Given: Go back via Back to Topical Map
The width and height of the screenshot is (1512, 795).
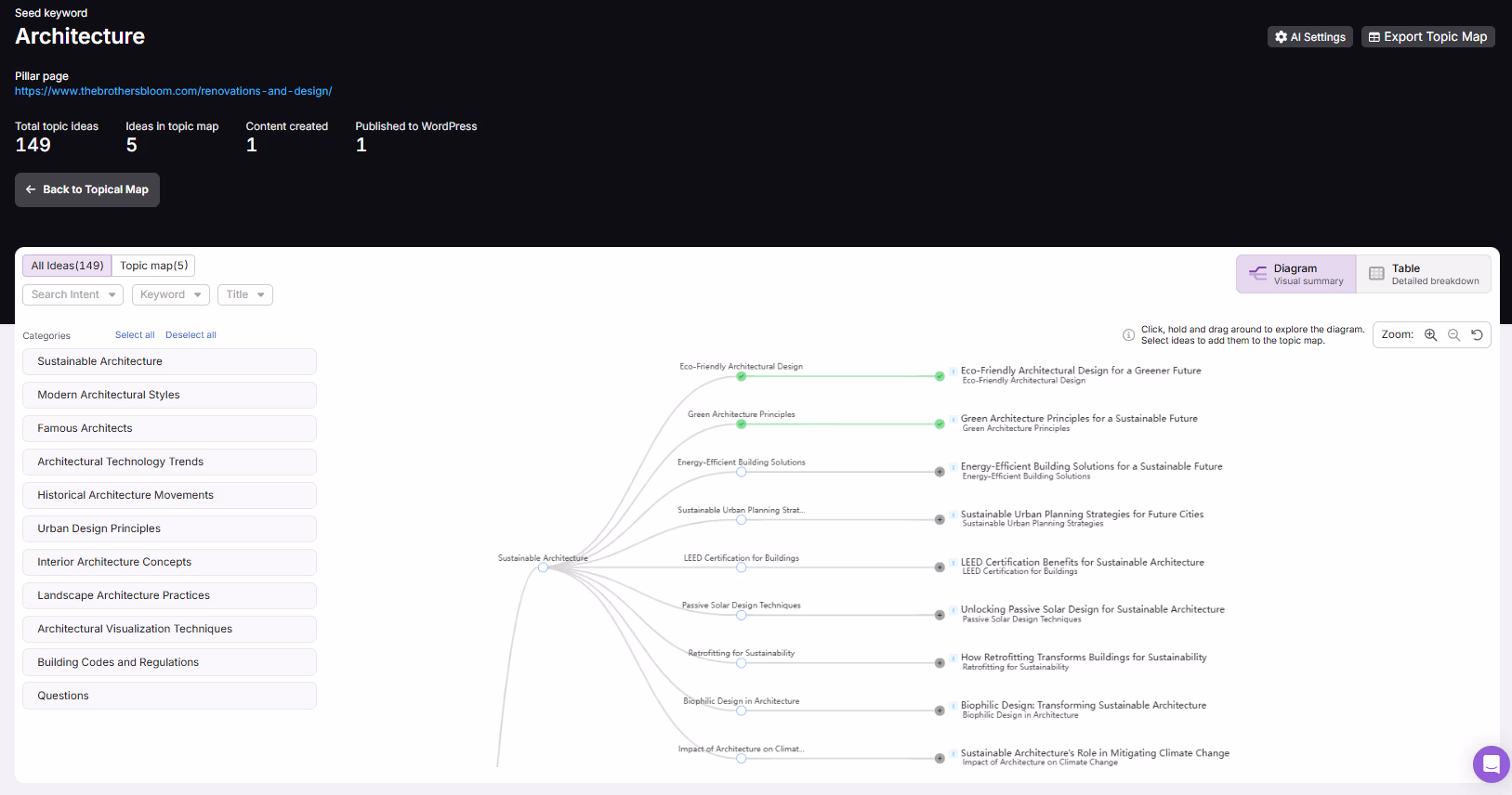Looking at the screenshot, I should tap(87, 189).
